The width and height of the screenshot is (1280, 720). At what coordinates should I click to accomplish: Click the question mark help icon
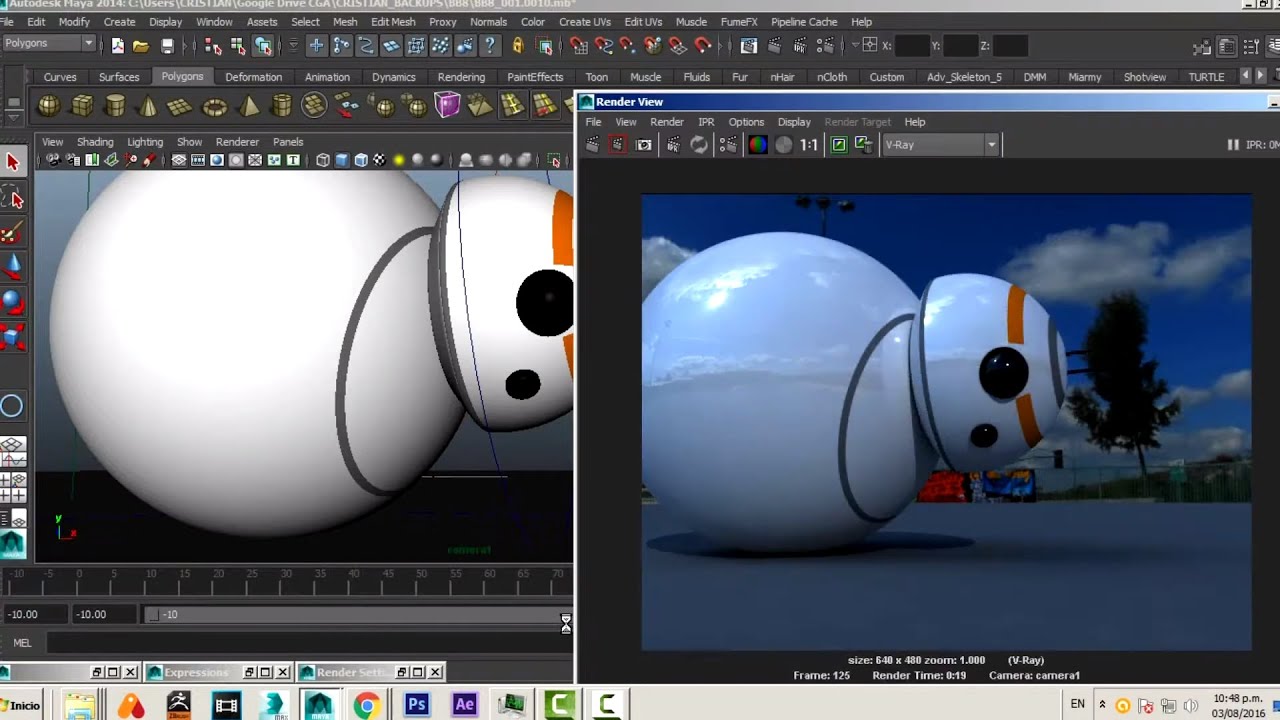point(489,45)
